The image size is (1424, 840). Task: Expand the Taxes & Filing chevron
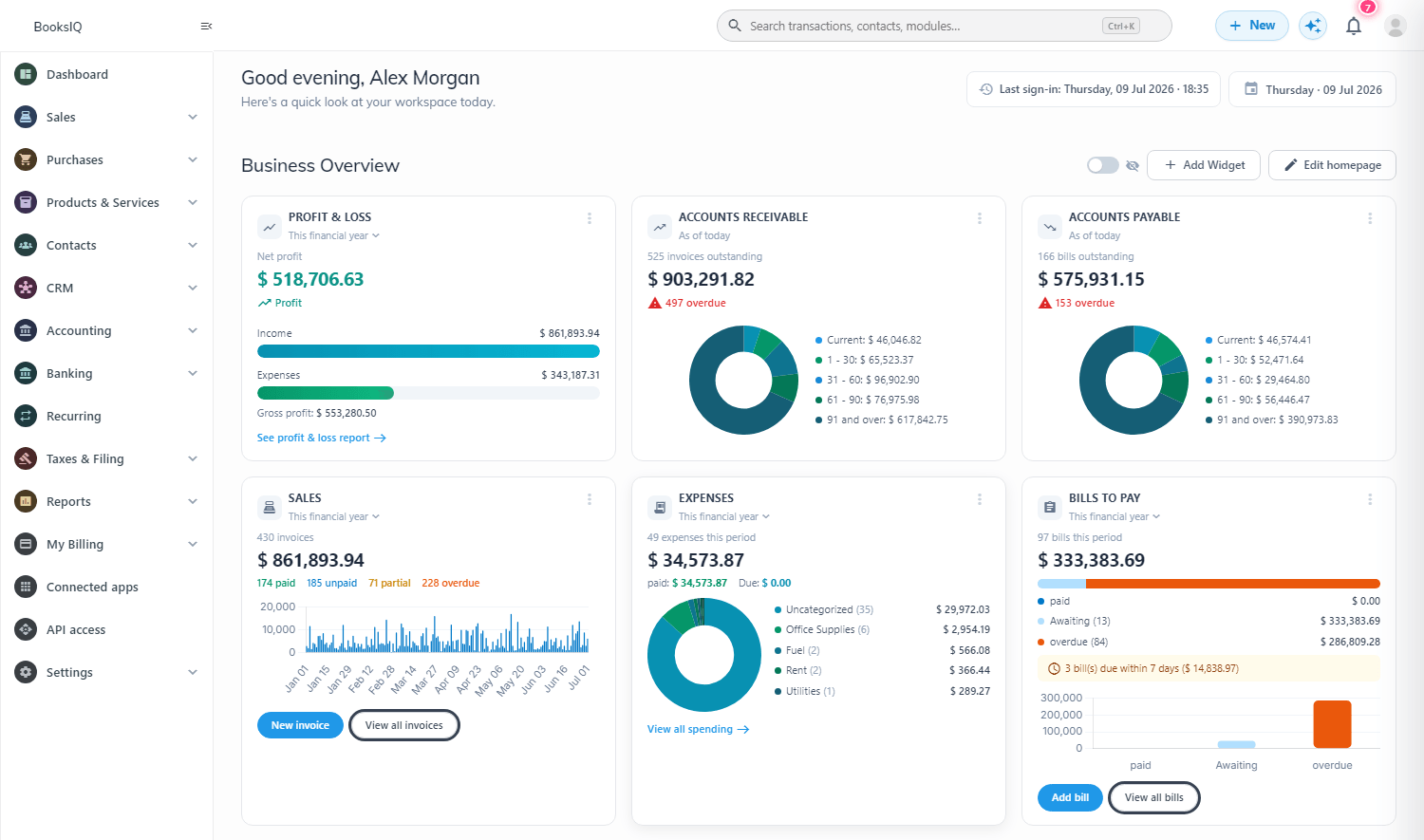(x=193, y=458)
